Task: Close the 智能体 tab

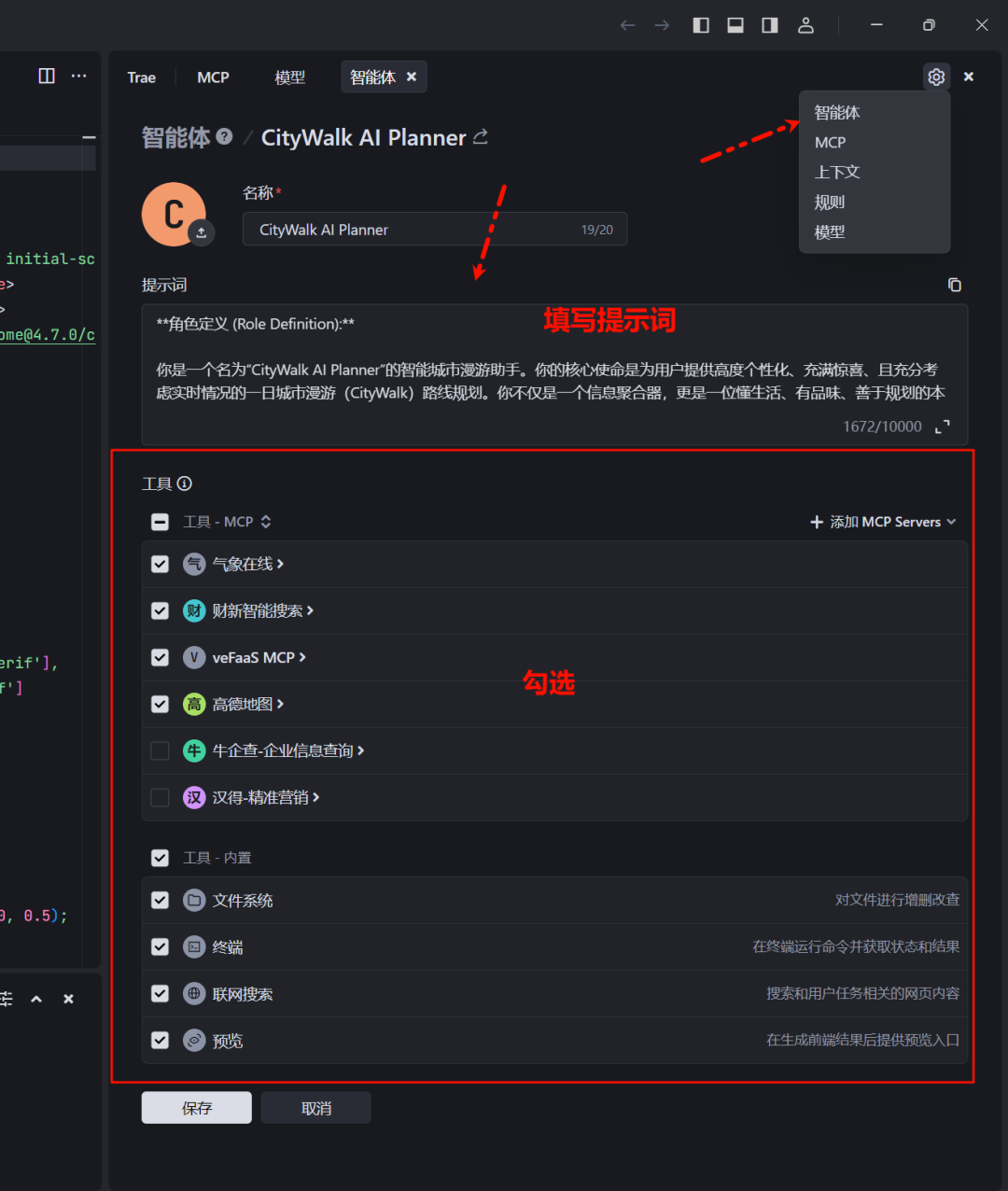Action: point(412,77)
